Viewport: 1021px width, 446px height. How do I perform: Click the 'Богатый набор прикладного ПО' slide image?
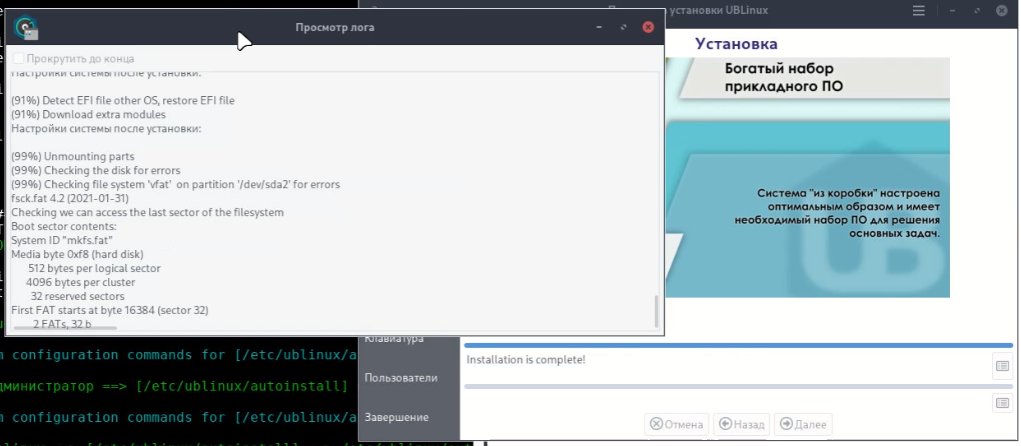(x=807, y=177)
